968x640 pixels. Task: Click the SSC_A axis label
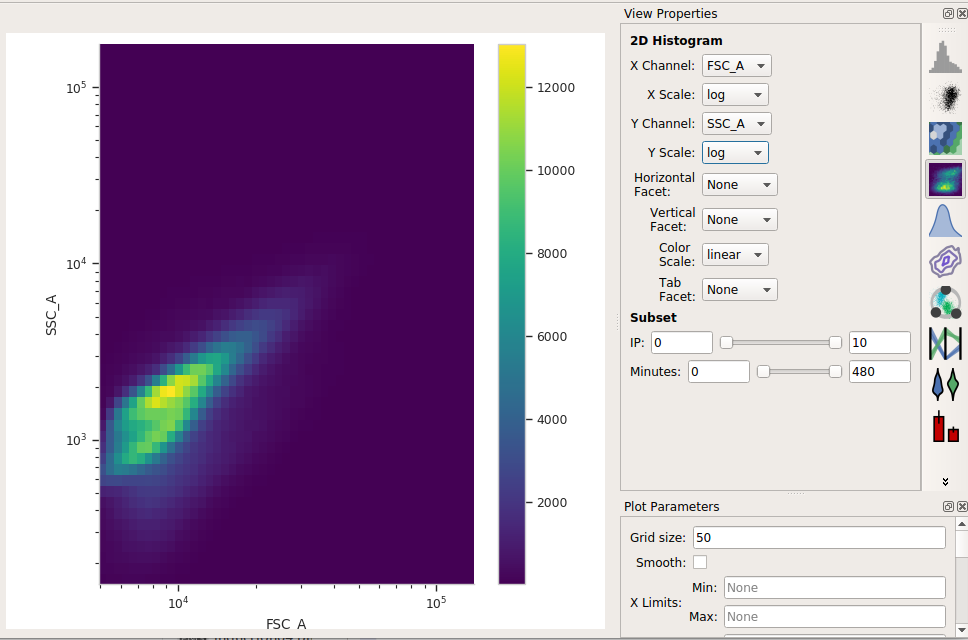click(x=51, y=315)
